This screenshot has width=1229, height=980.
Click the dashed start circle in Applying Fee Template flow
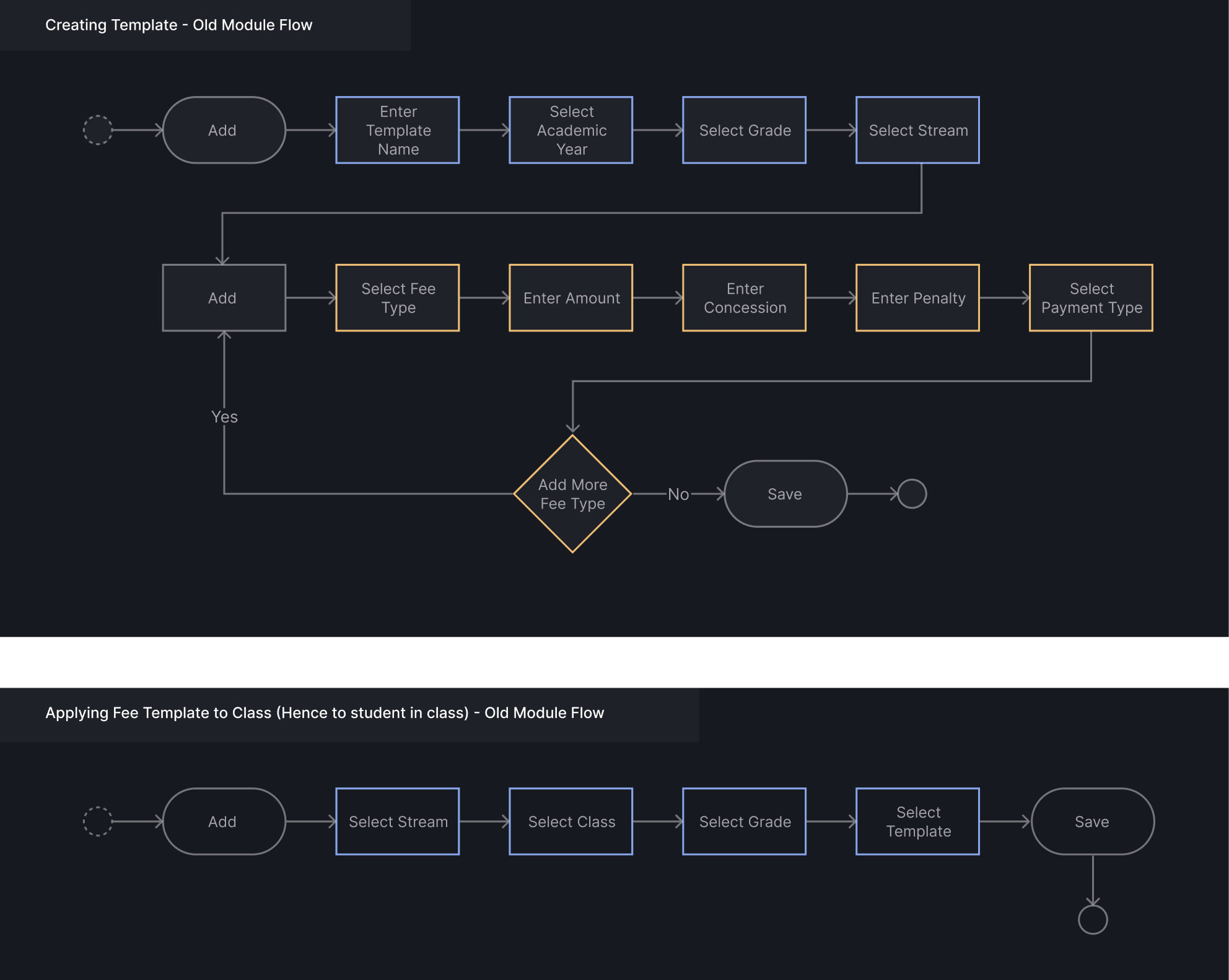coord(98,821)
